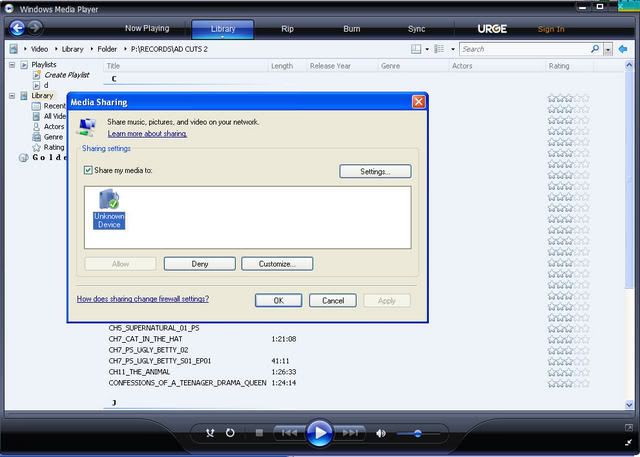Open the URGE tab
Image resolution: width=640 pixels, height=457 pixels.
492,29
